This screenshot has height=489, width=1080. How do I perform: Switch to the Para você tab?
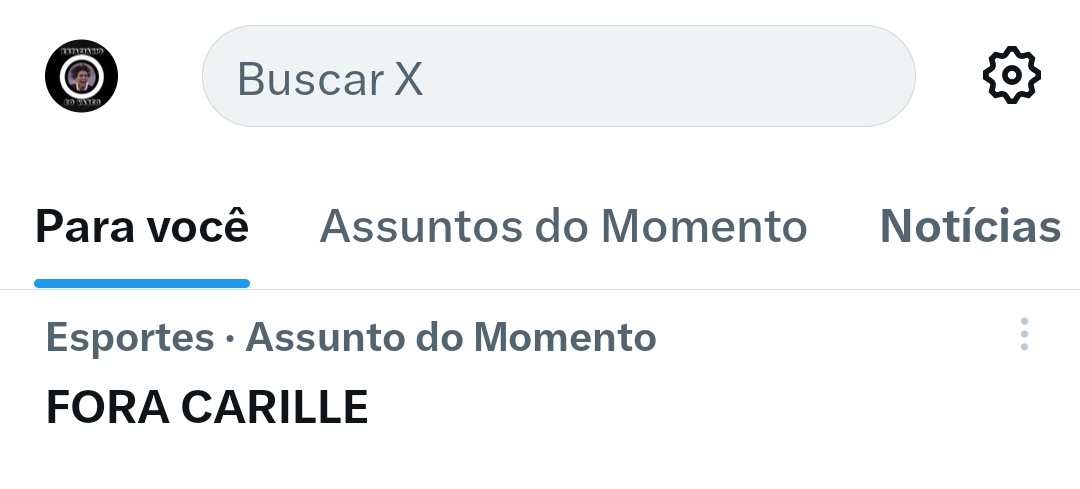click(x=142, y=227)
